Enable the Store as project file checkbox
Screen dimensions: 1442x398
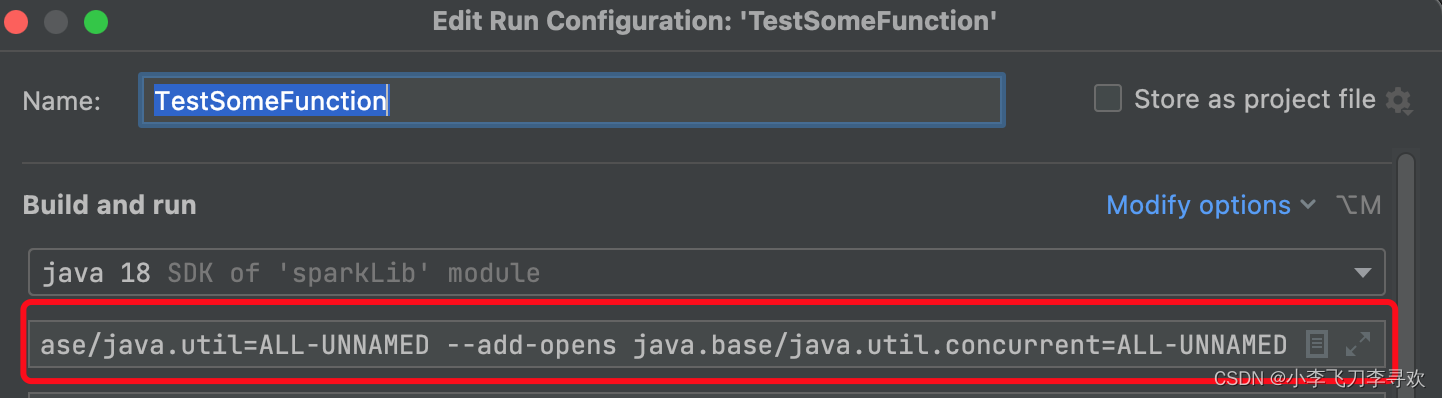click(1107, 99)
